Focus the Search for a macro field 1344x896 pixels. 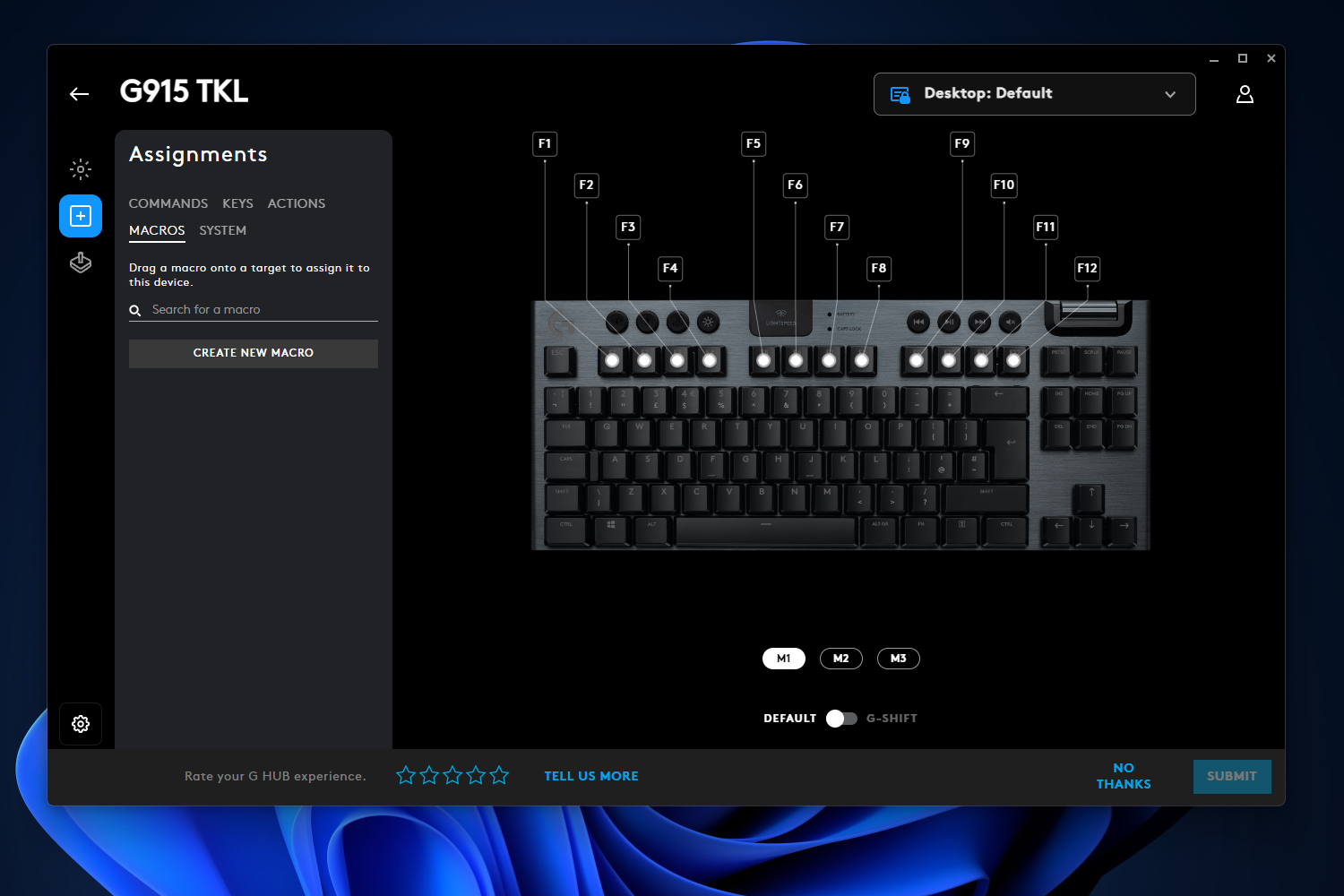254,310
